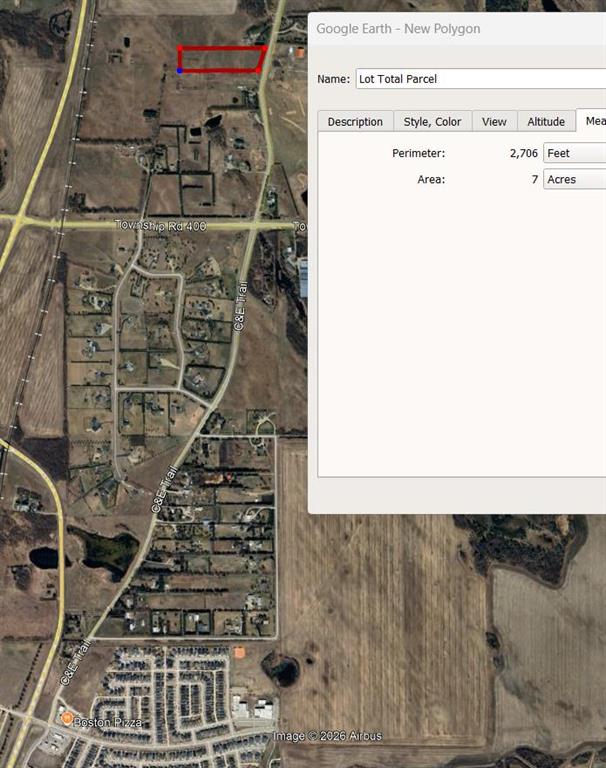Click the perimeter value 2,706
The height and width of the screenshot is (768, 606).
[x=523, y=153]
